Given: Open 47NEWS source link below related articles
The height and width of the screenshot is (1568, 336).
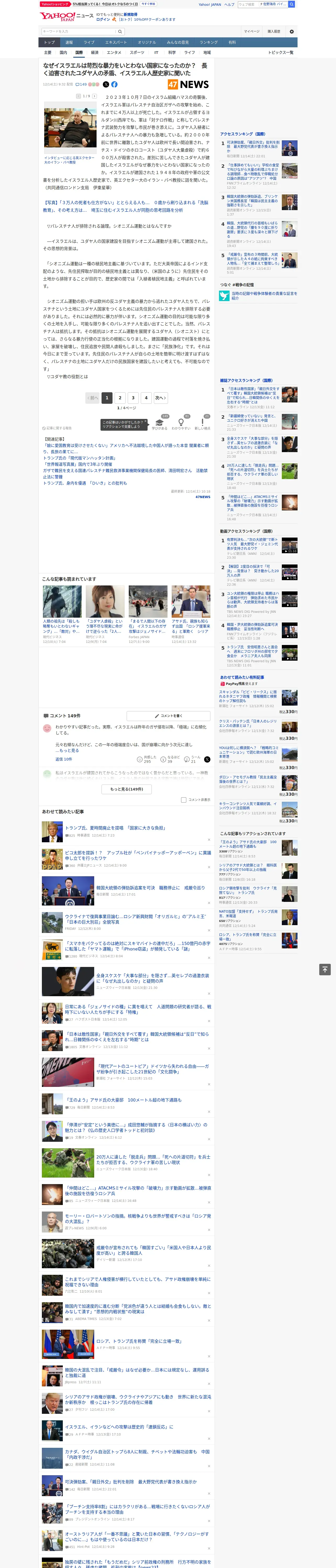Looking at the screenshot, I should point(203,497).
